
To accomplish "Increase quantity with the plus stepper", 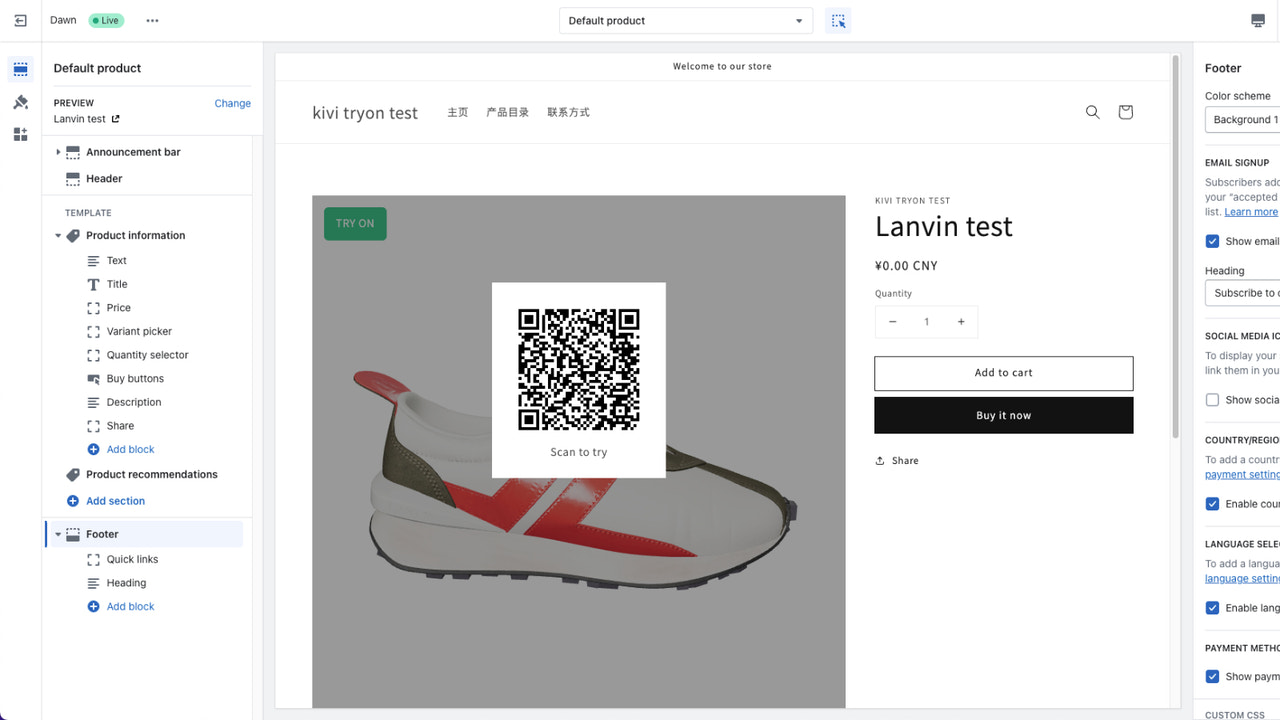I will [x=960, y=321].
